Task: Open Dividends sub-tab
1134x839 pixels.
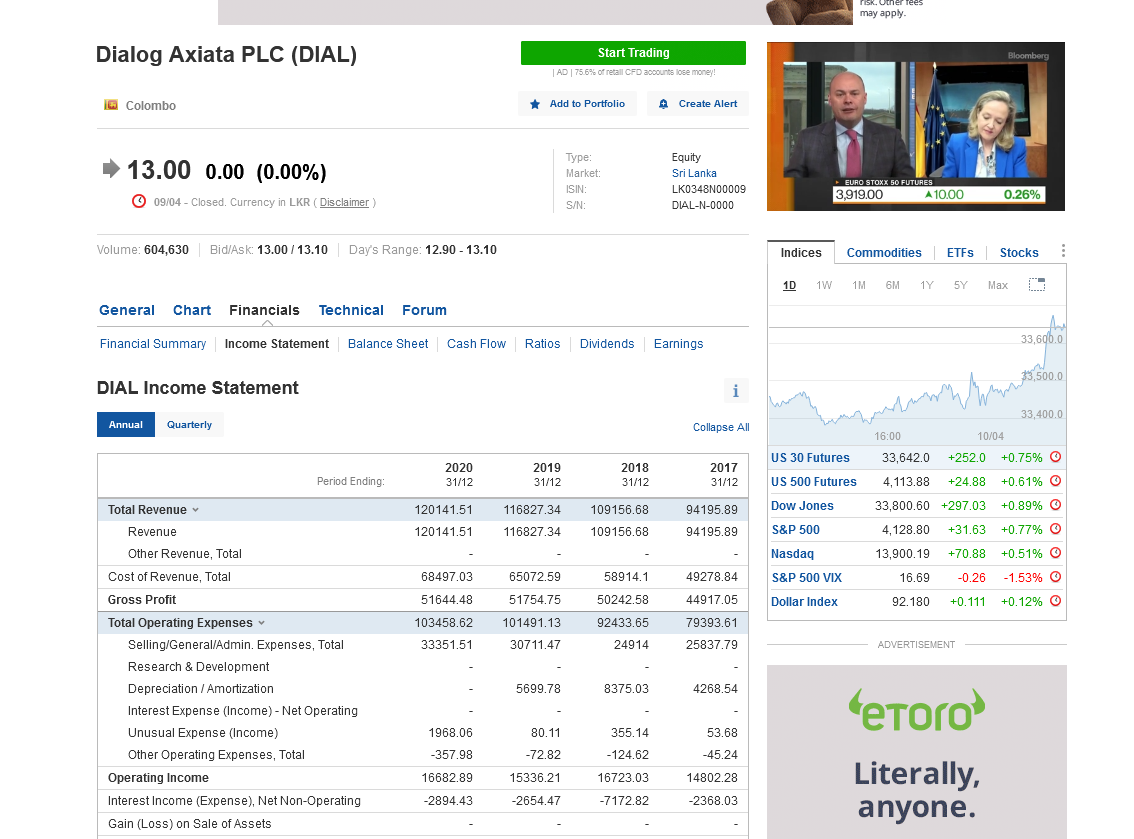Action: [x=607, y=344]
